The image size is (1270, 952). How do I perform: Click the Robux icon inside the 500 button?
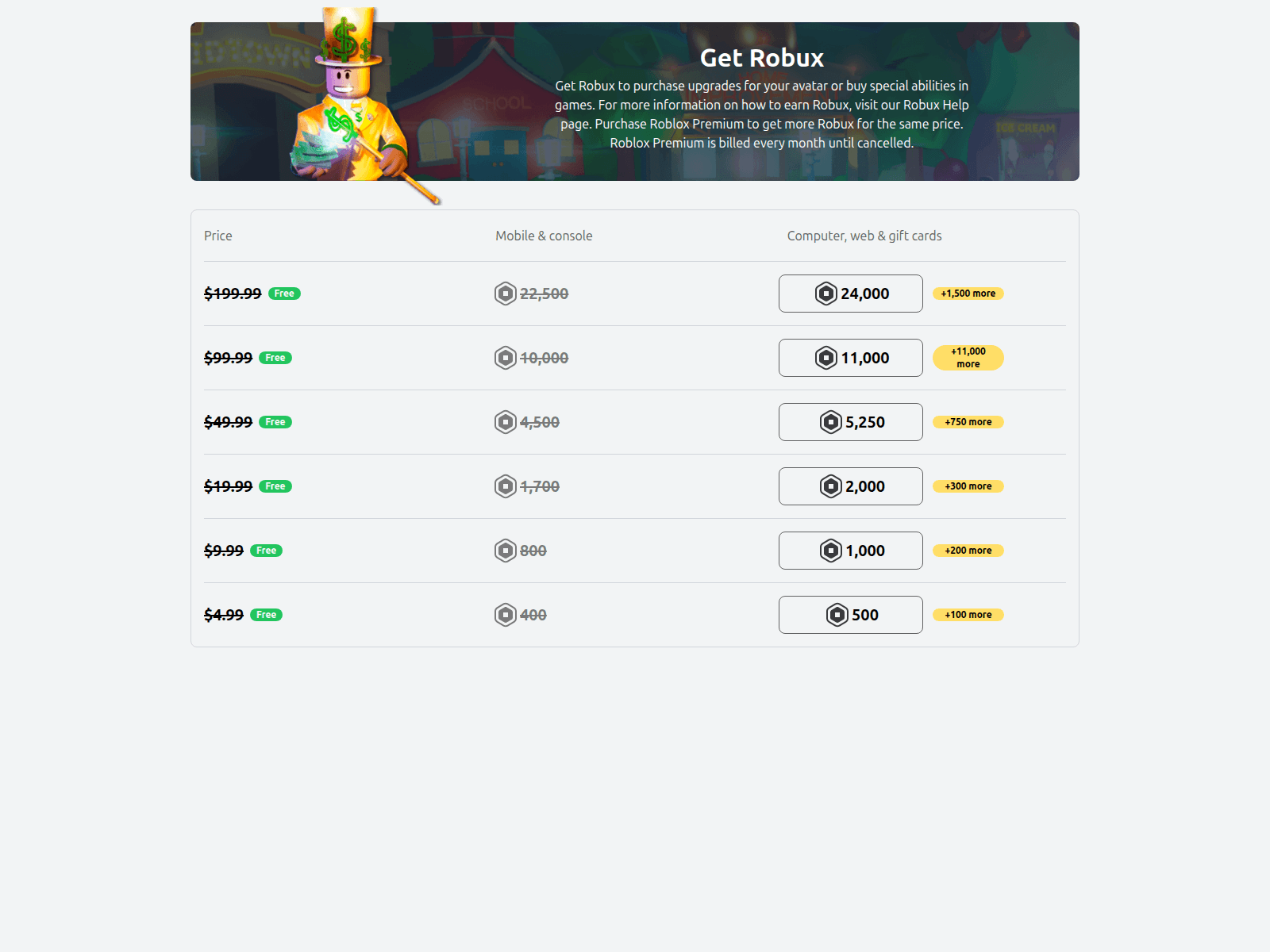click(x=835, y=614)
